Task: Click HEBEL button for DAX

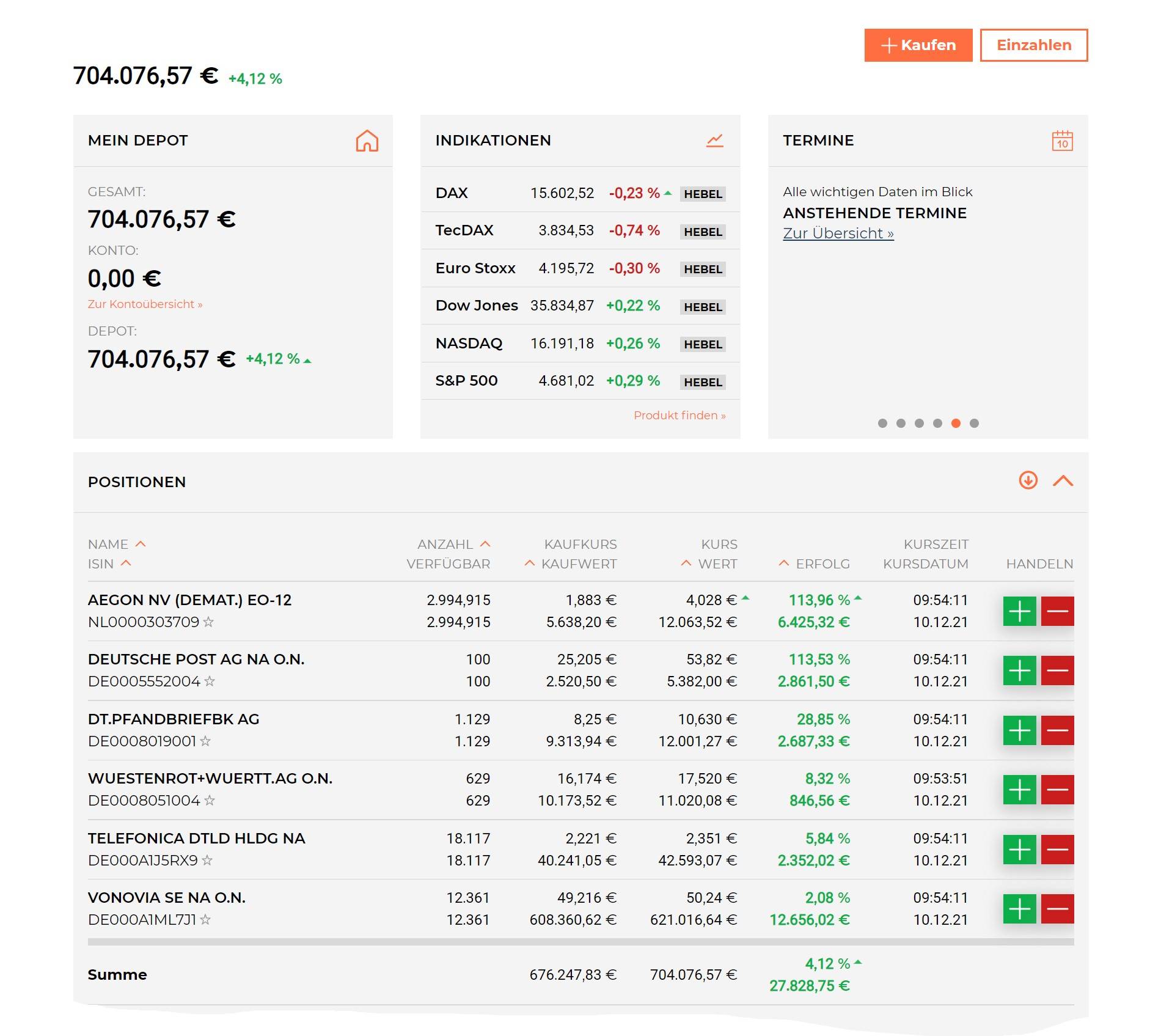Action: [703, 194]
